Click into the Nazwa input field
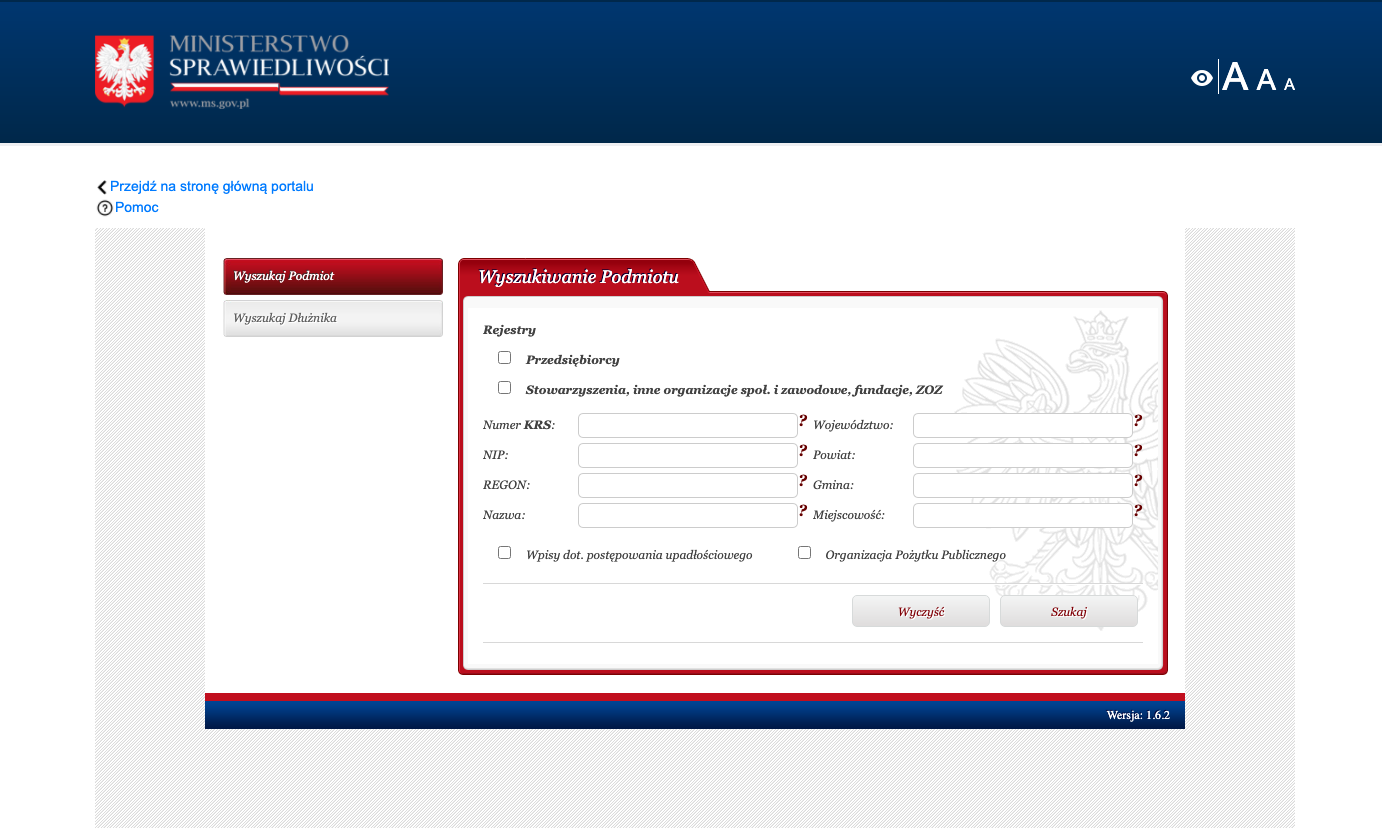 [687, 515]
